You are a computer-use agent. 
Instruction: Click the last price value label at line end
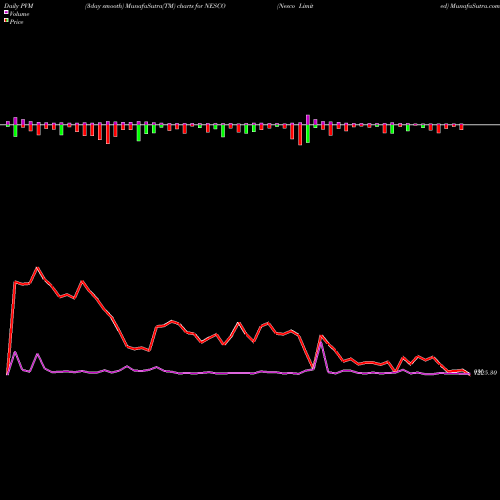tap(486, 373)
